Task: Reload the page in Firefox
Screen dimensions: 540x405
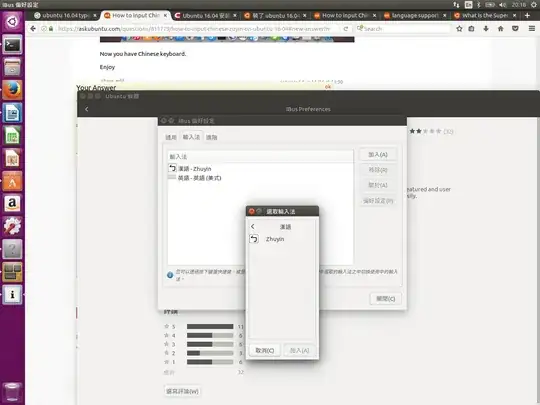Action: pyautogui.click(x=345, y=29)
